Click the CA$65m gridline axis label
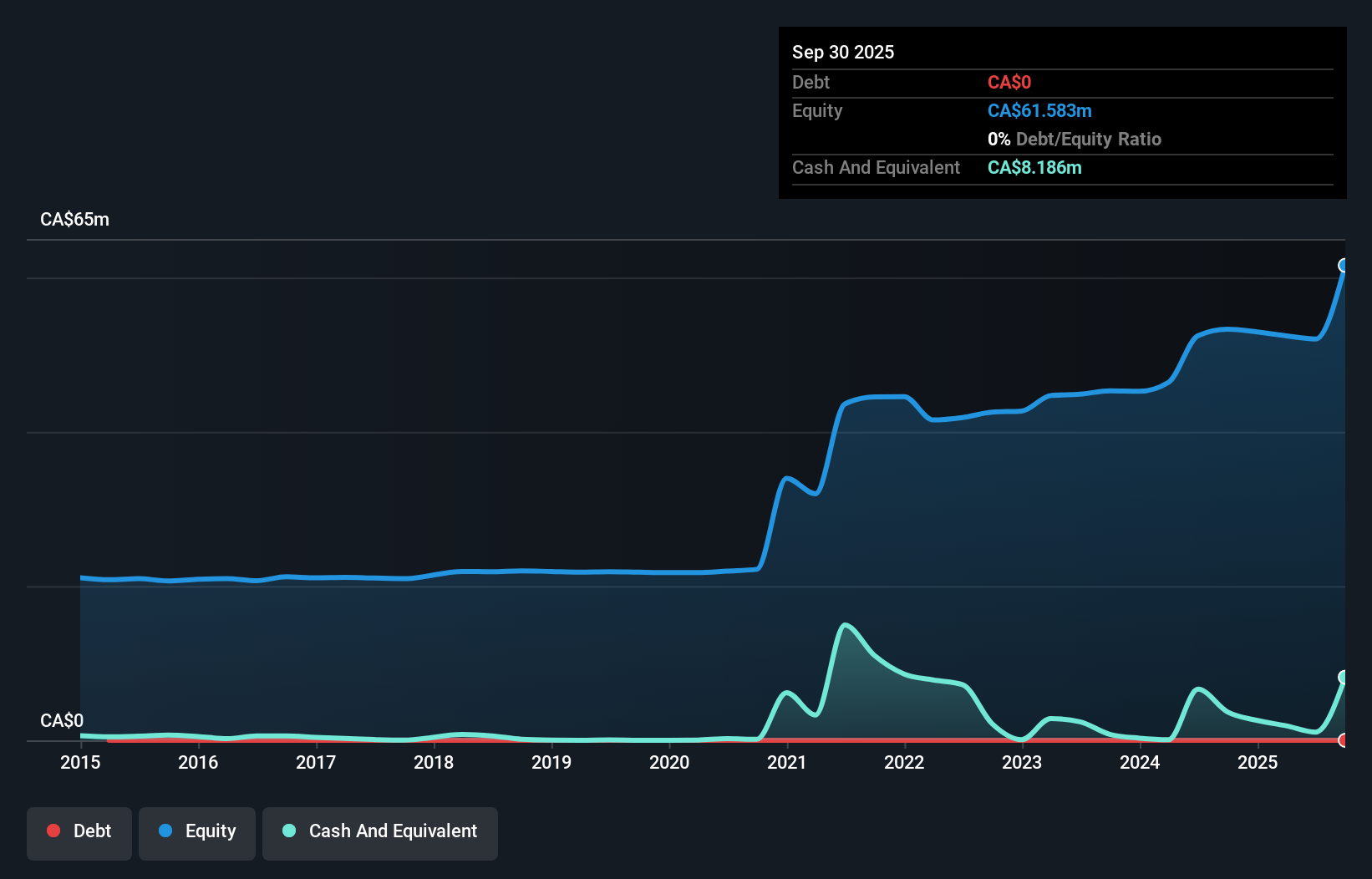Viewport: 1372px width, 879px height. (x=74, y=219)
